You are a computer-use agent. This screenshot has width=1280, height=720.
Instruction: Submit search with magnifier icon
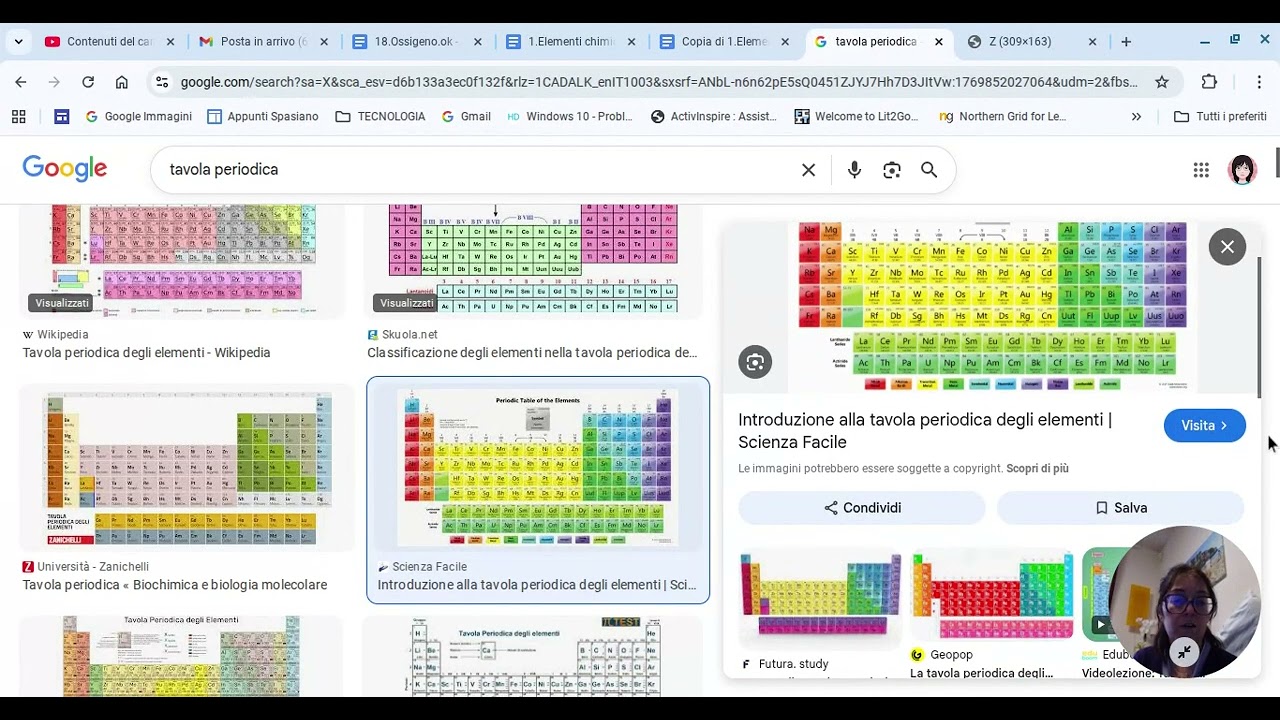point(929,170)
